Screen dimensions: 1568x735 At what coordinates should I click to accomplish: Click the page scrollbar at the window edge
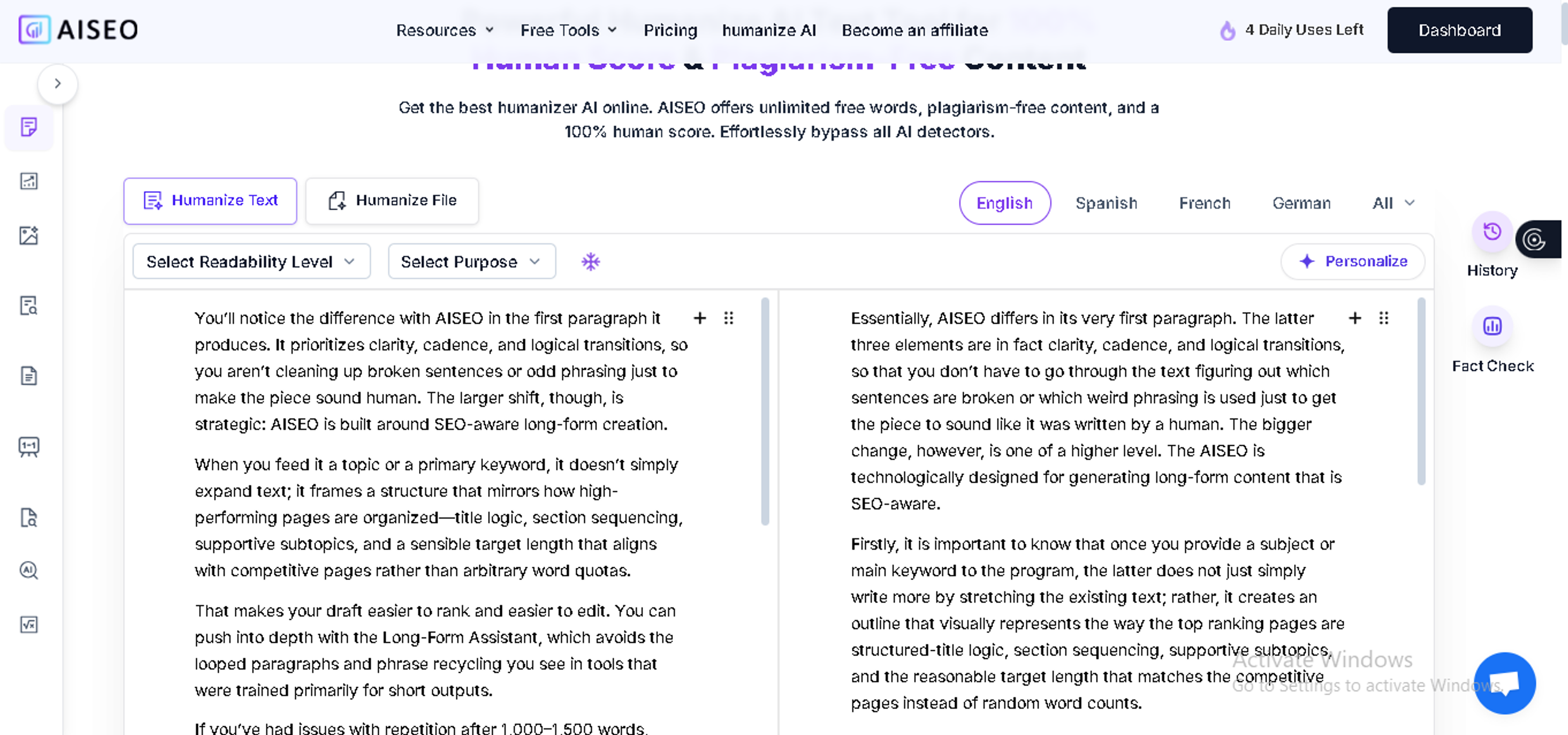pos(1564,25)
